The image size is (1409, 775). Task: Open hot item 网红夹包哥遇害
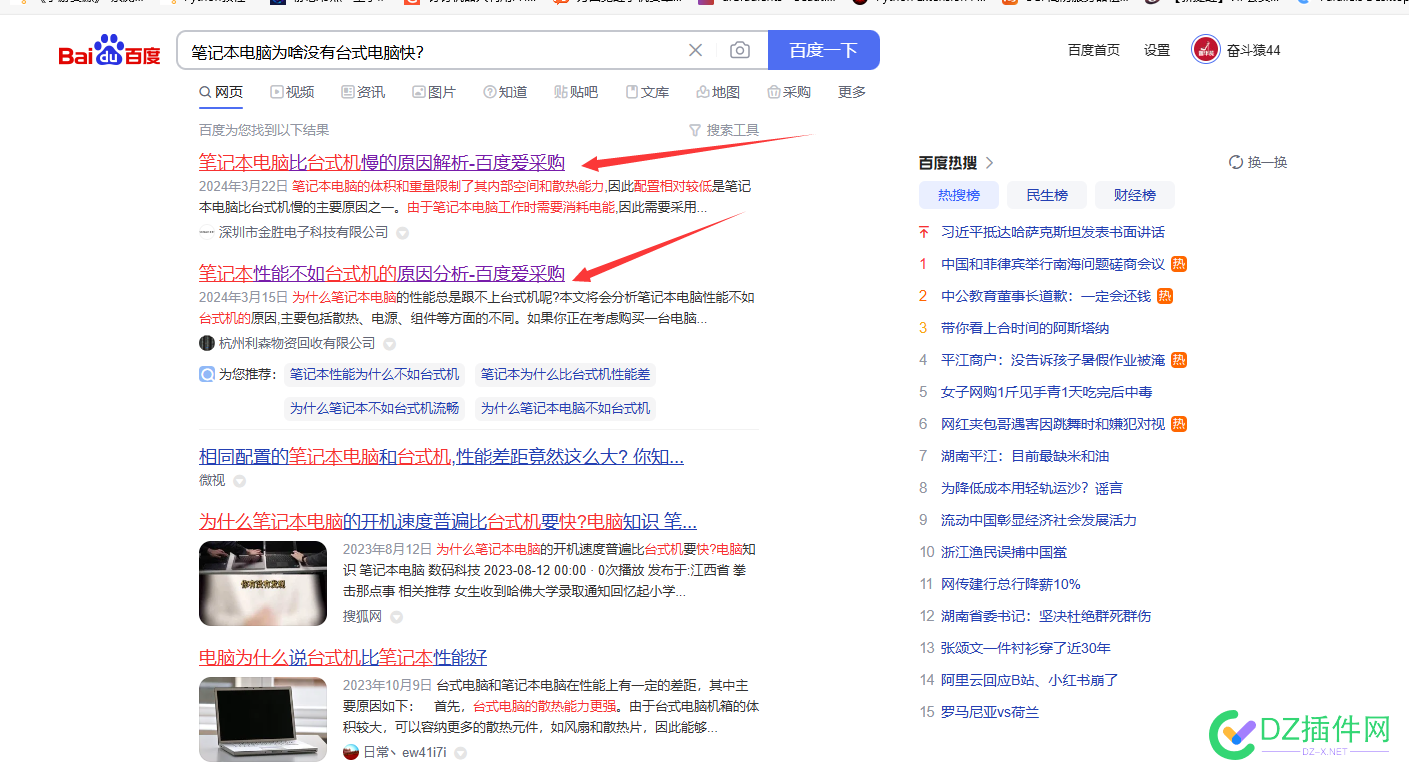pyautogui.click(x=1053, y=424)
